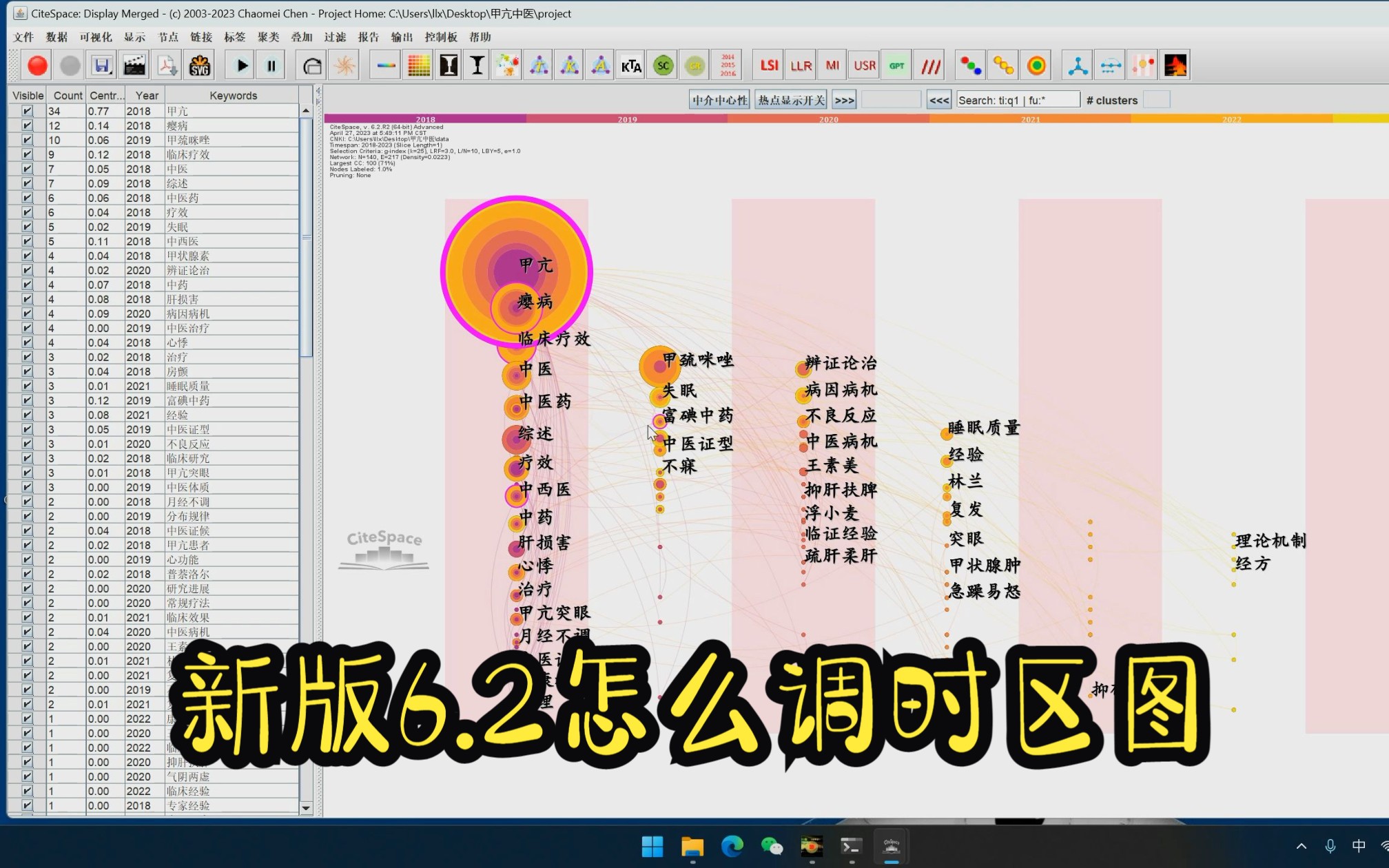Open the 文件 menu

click(x=23, y=37)
